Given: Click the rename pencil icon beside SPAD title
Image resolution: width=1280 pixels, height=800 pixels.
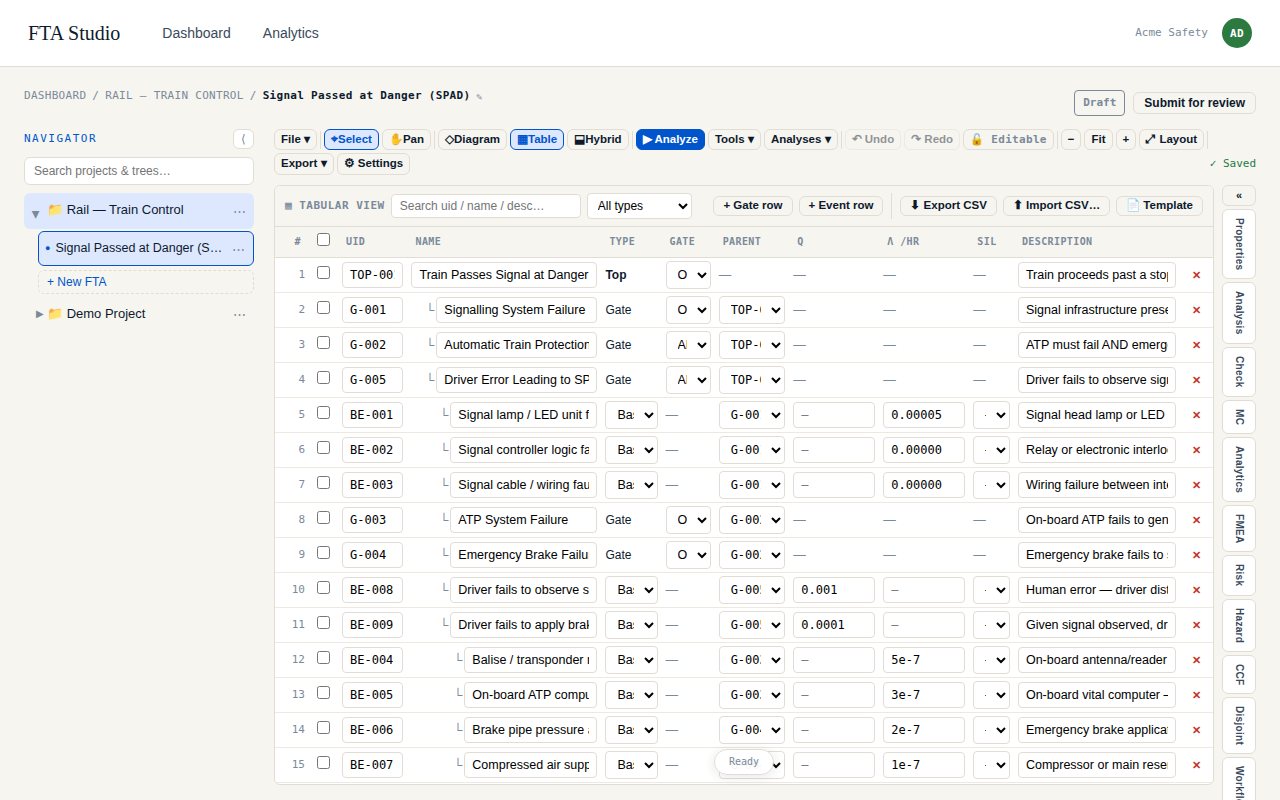Looking at the screenshot, I should tap(479, 97).
